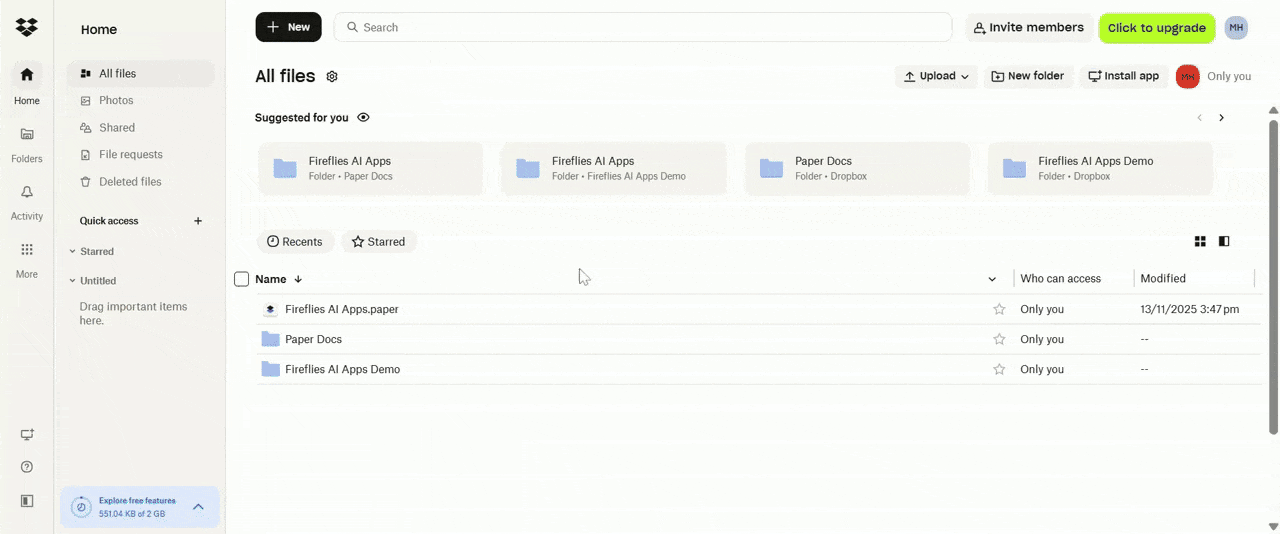Switch to the Recents tab

[295, 242]
